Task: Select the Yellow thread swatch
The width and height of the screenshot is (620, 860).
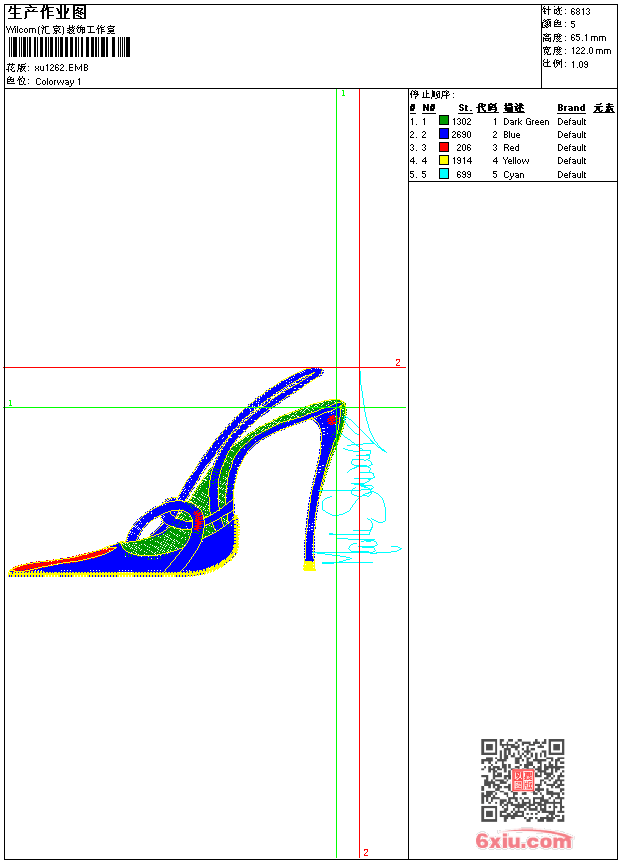Action: tap(444, 160)
